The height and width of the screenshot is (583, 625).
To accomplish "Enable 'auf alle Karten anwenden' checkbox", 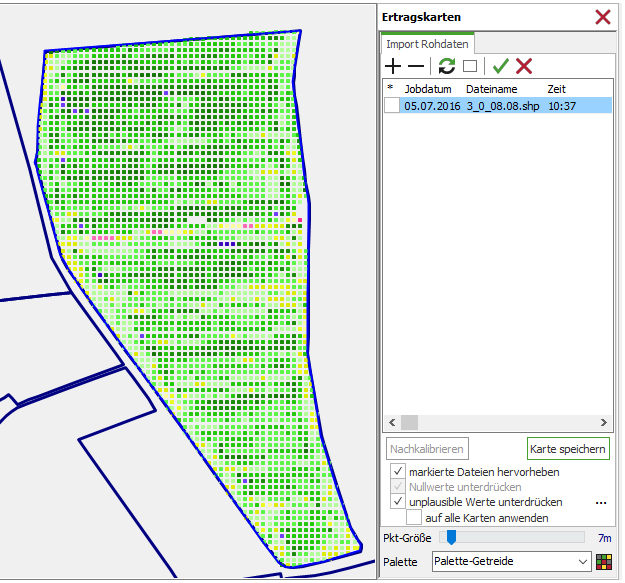I will pos(414,518).
